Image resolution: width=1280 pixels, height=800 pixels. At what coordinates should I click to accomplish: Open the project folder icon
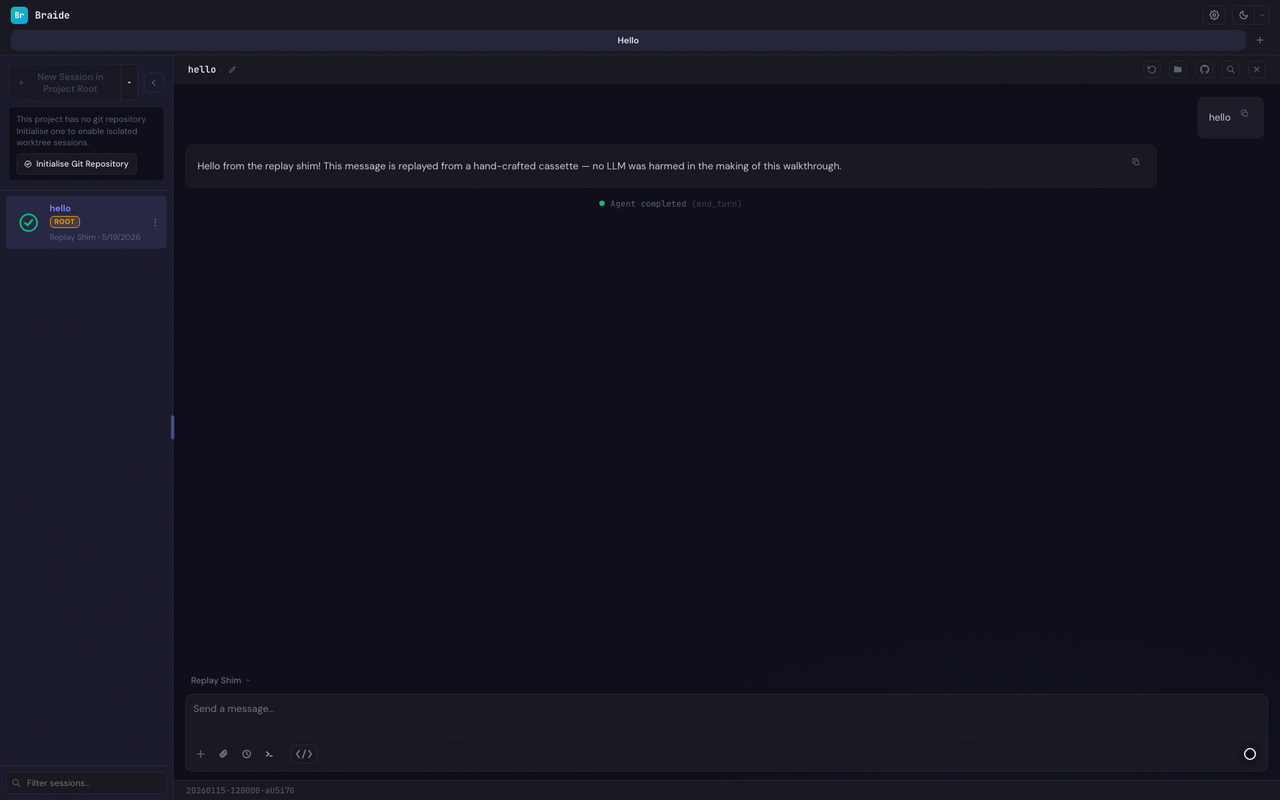pyautogui.click(x=1178, y=69)
